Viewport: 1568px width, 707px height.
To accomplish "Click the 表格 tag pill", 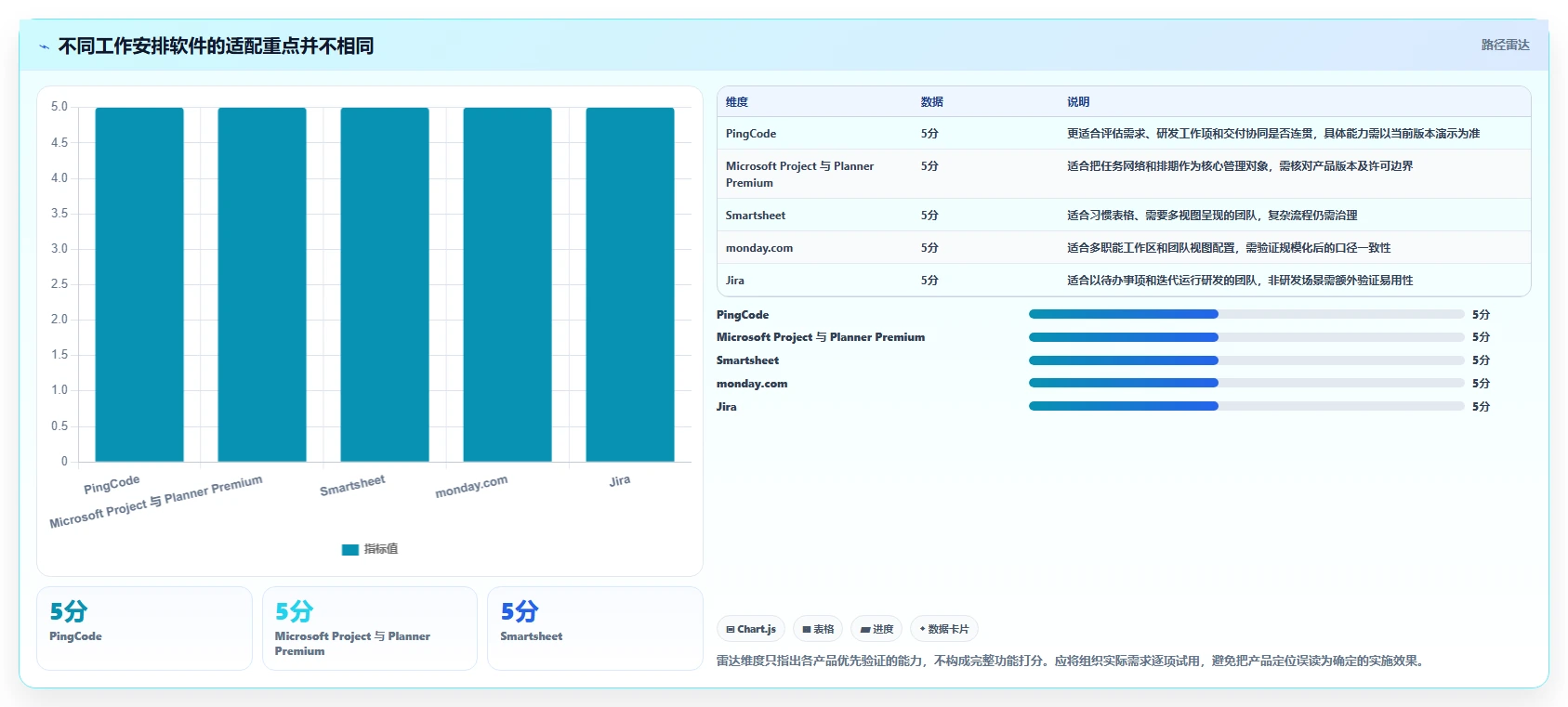I will click(818, 629).
